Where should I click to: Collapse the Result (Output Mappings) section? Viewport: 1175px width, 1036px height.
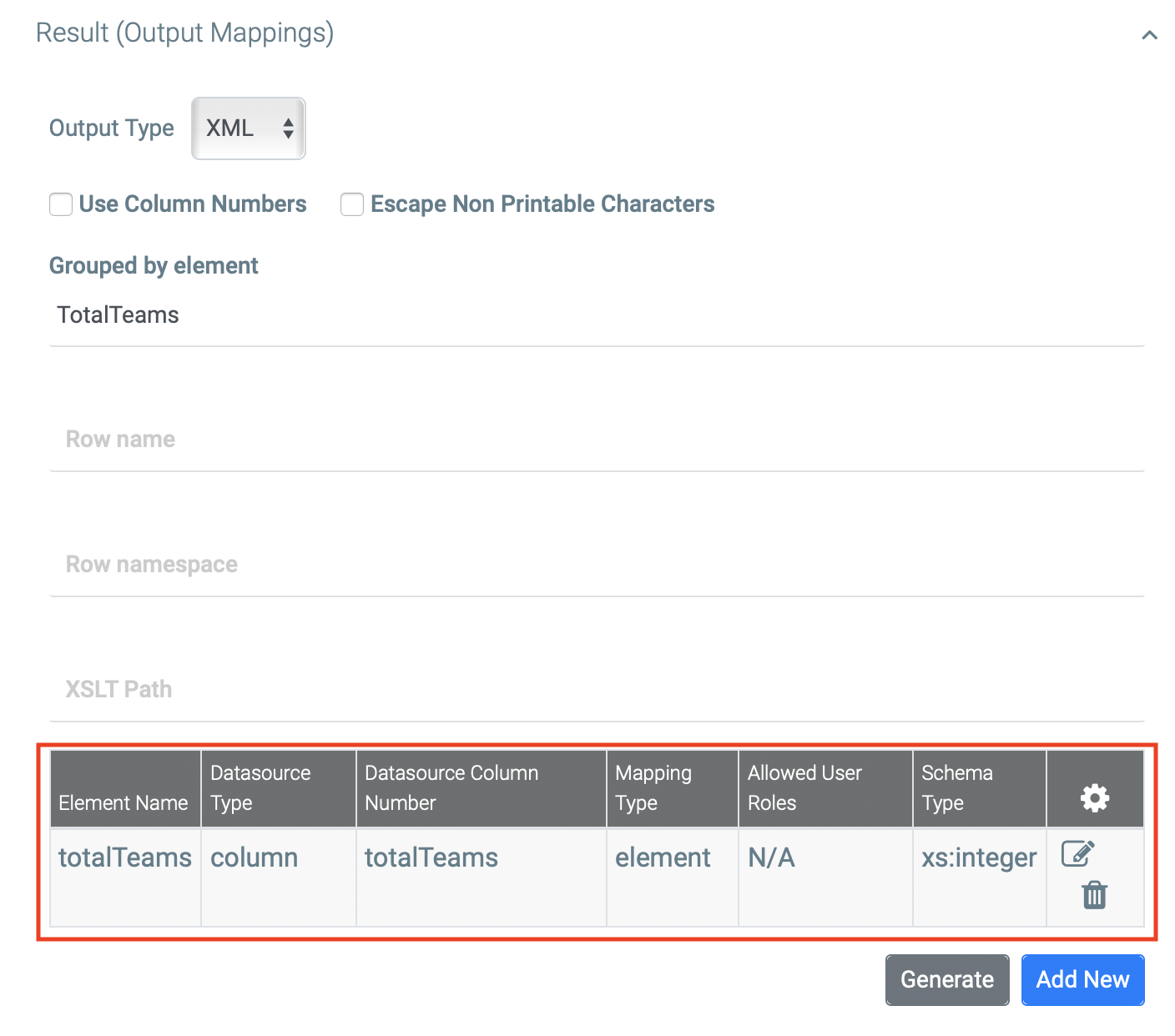1149,35
